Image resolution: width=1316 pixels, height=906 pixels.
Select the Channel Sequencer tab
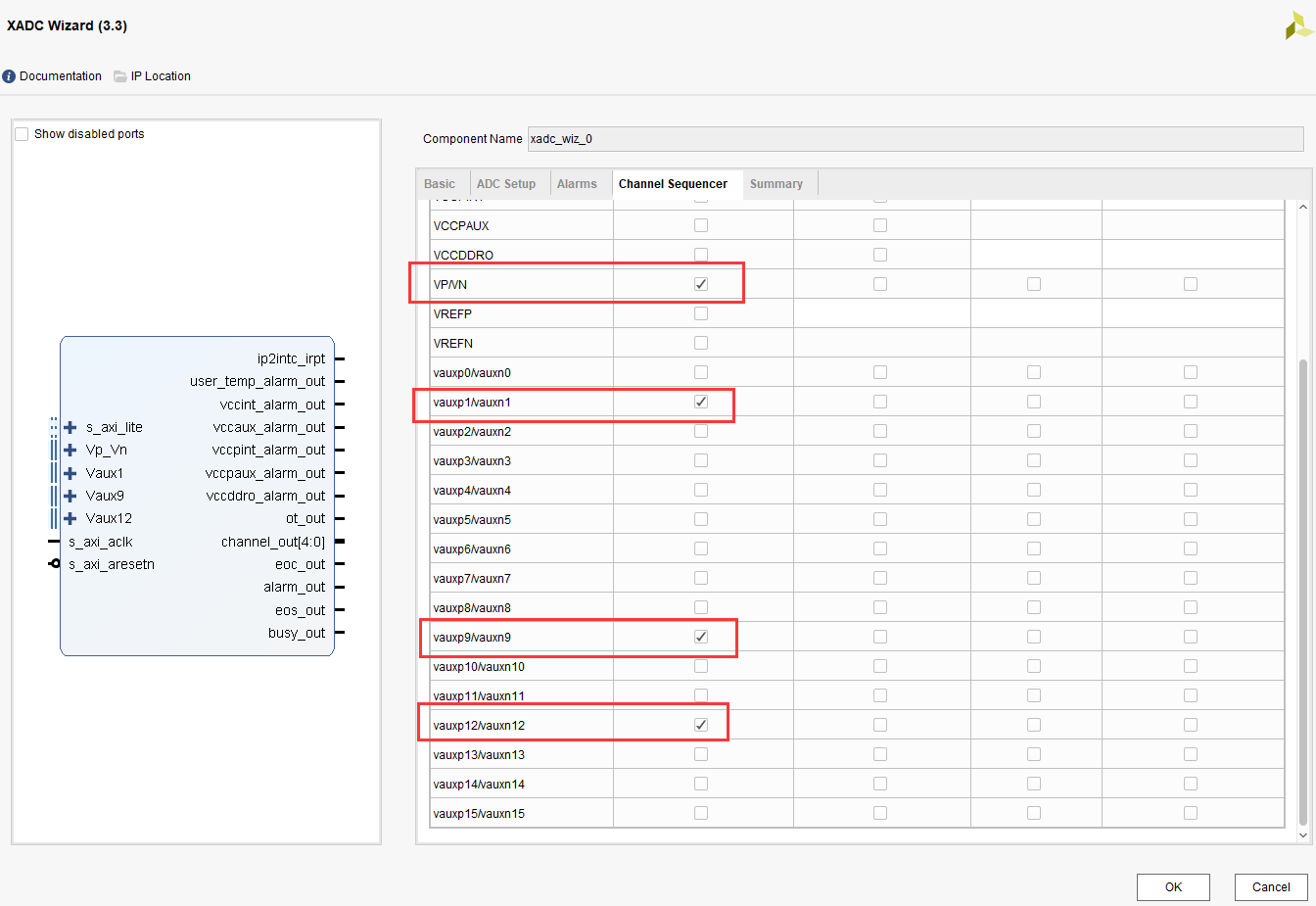(x=673, y=184)
